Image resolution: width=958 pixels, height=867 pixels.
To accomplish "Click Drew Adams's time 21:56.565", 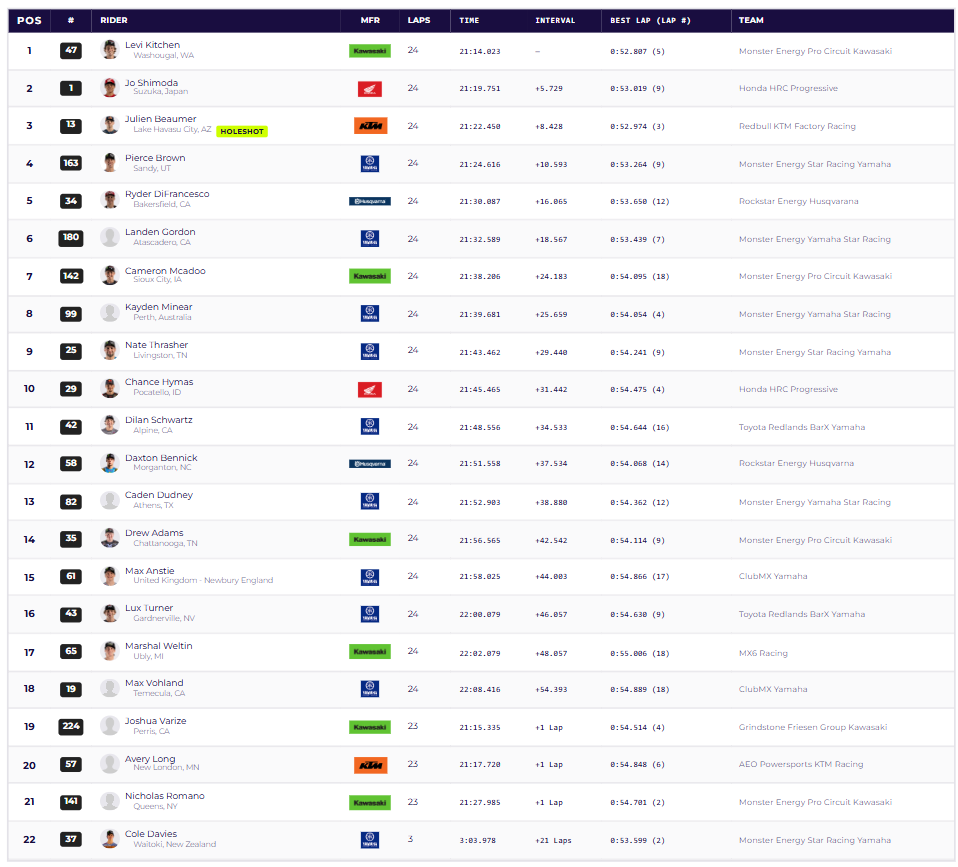I will [x=480, y=540].
